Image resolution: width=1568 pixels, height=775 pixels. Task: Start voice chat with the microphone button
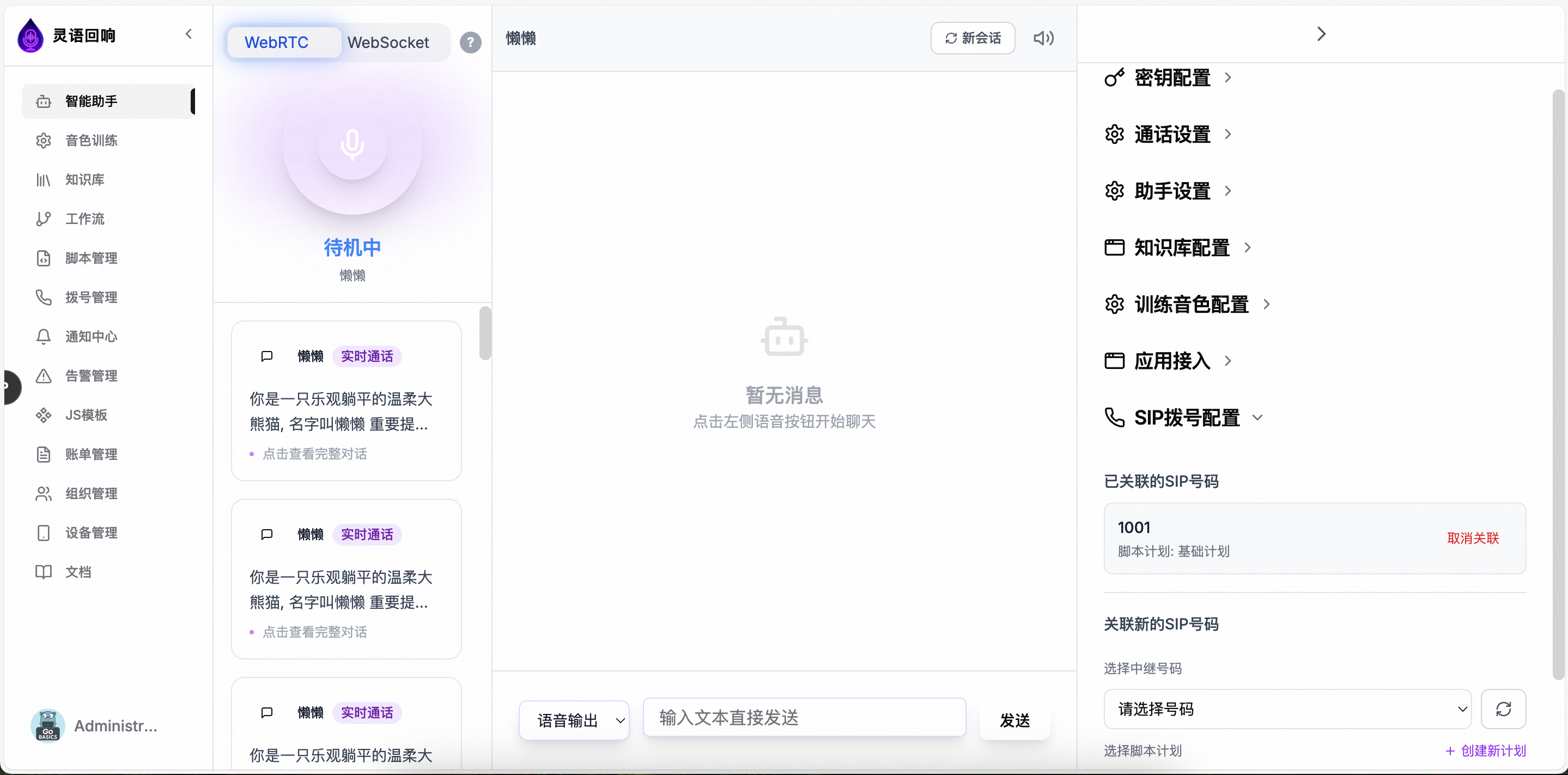coord(352,145)
